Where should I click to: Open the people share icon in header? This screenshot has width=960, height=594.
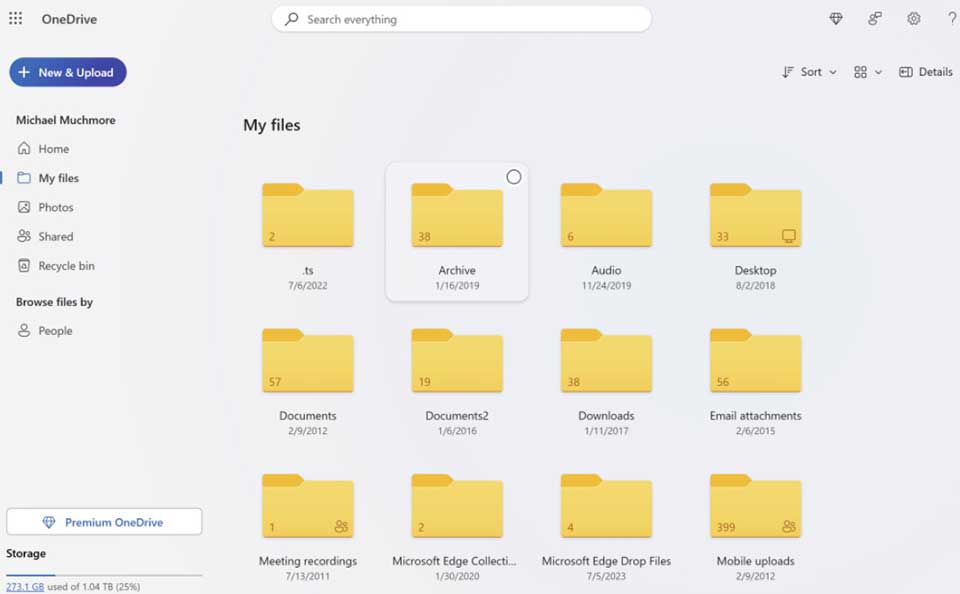[875, 18]
